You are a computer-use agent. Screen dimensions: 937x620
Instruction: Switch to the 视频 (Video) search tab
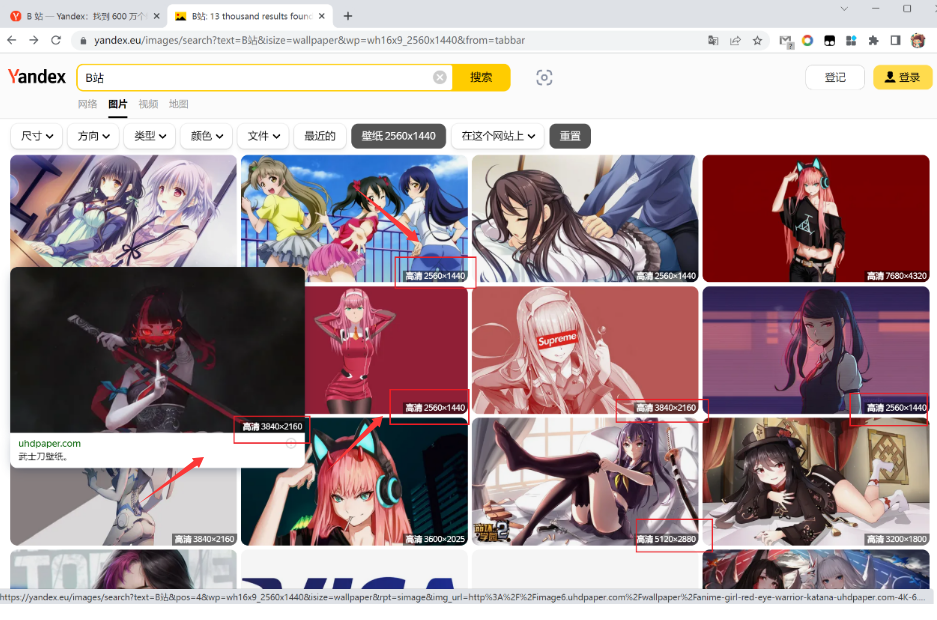coord(148,104)
